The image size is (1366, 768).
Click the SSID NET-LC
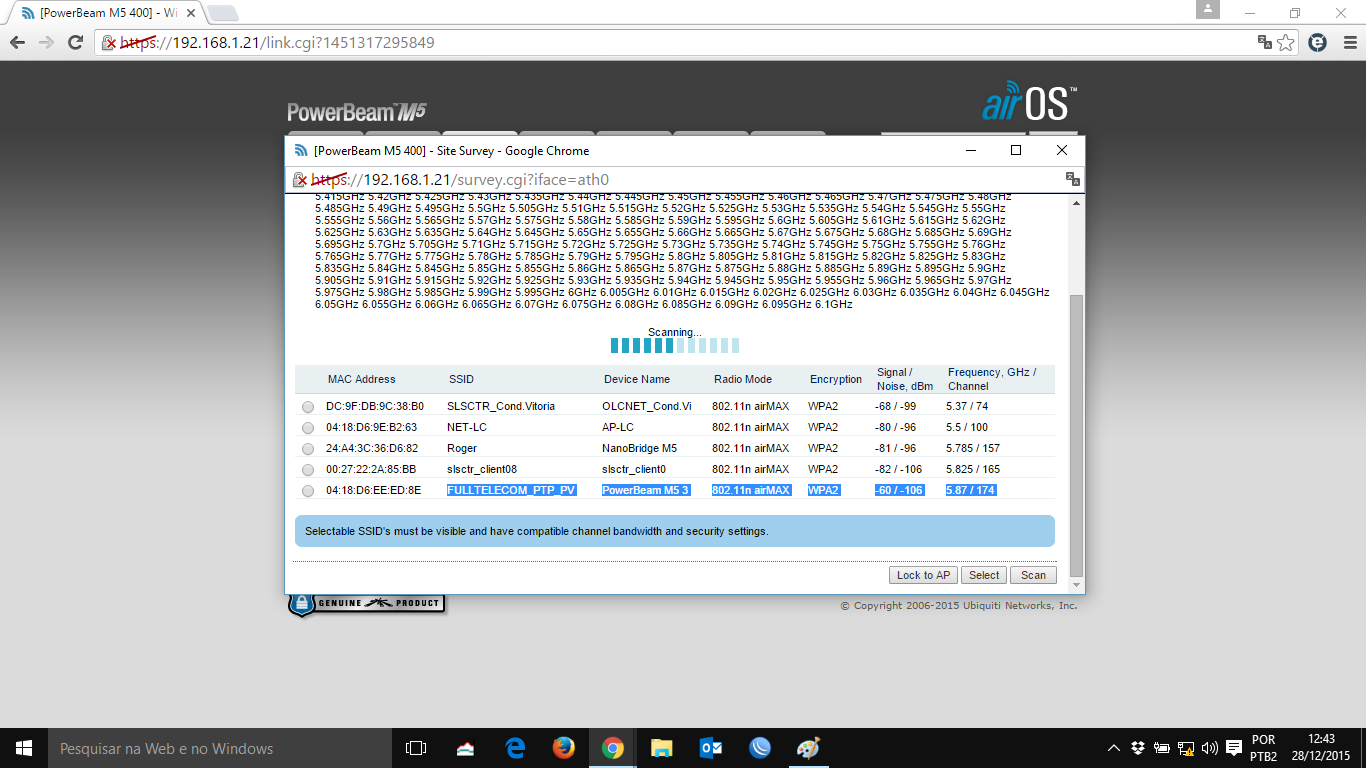[467, 428]
